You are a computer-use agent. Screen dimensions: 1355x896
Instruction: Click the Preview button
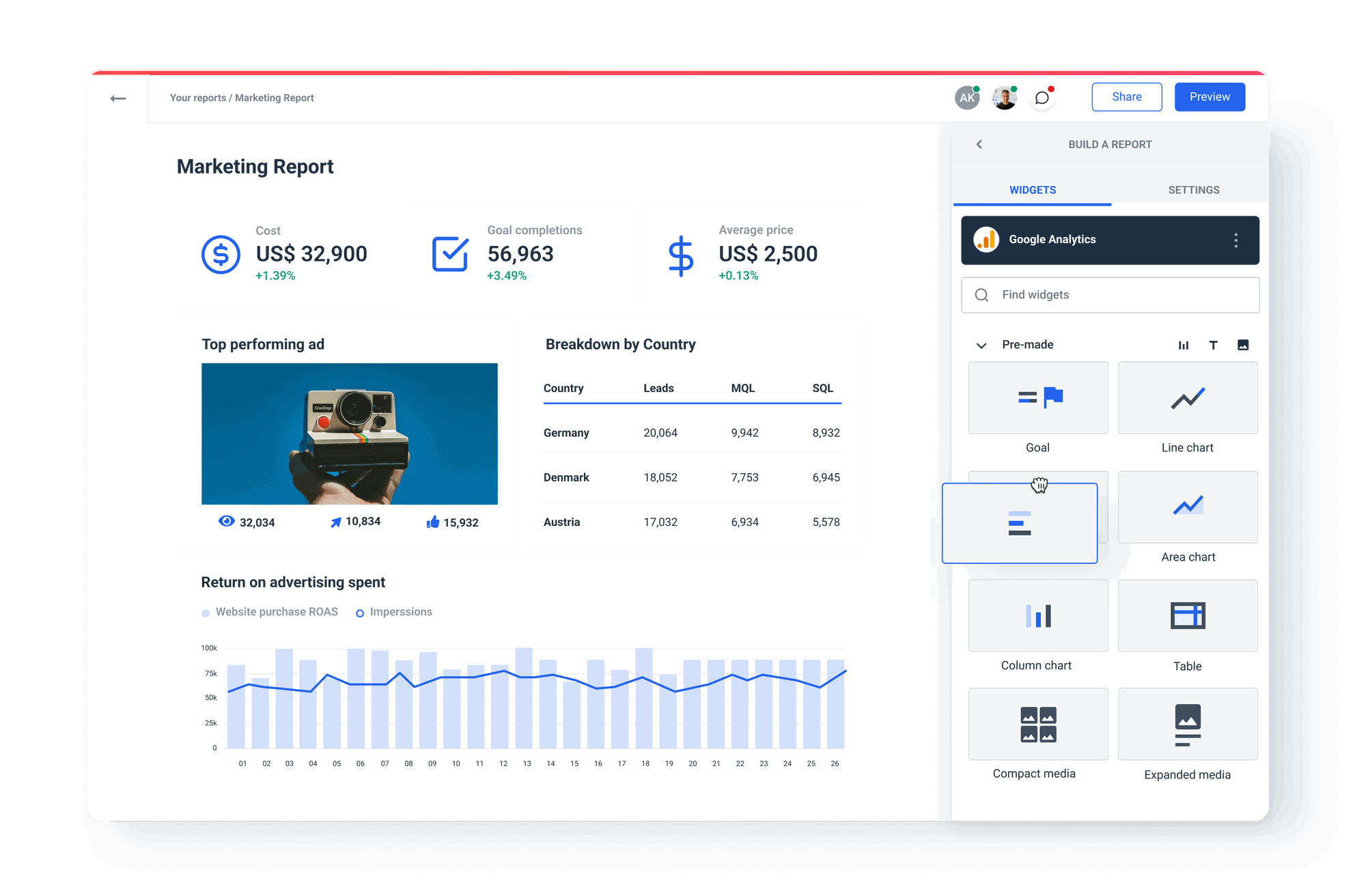coord(1210,96)
